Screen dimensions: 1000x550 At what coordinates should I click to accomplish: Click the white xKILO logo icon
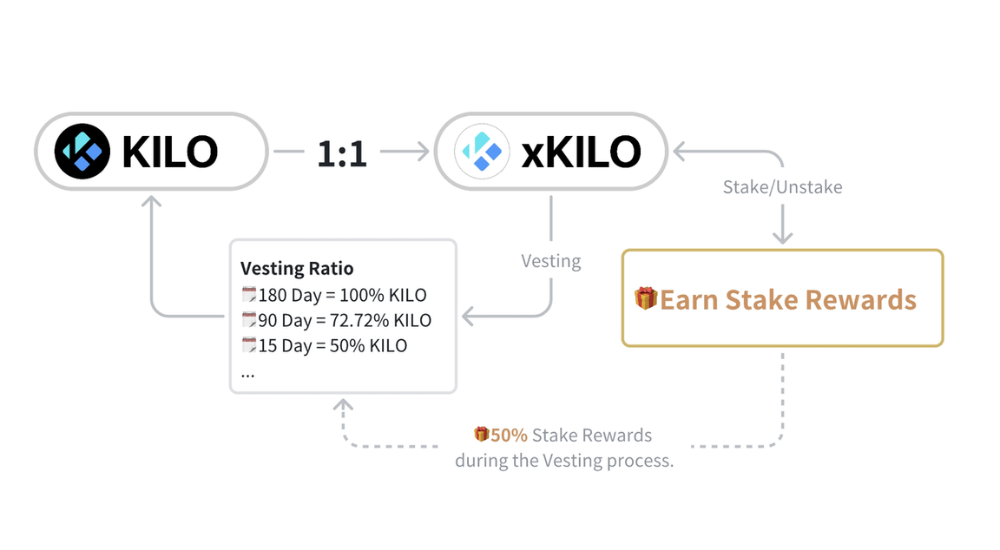coord(483,153)
